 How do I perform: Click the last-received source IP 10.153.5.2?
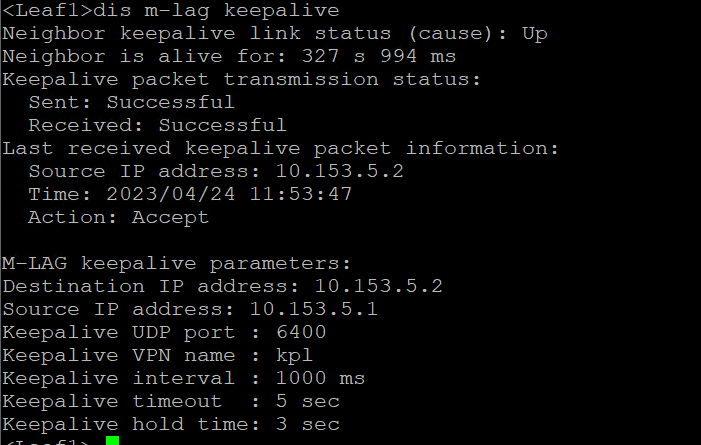(340, 171)
